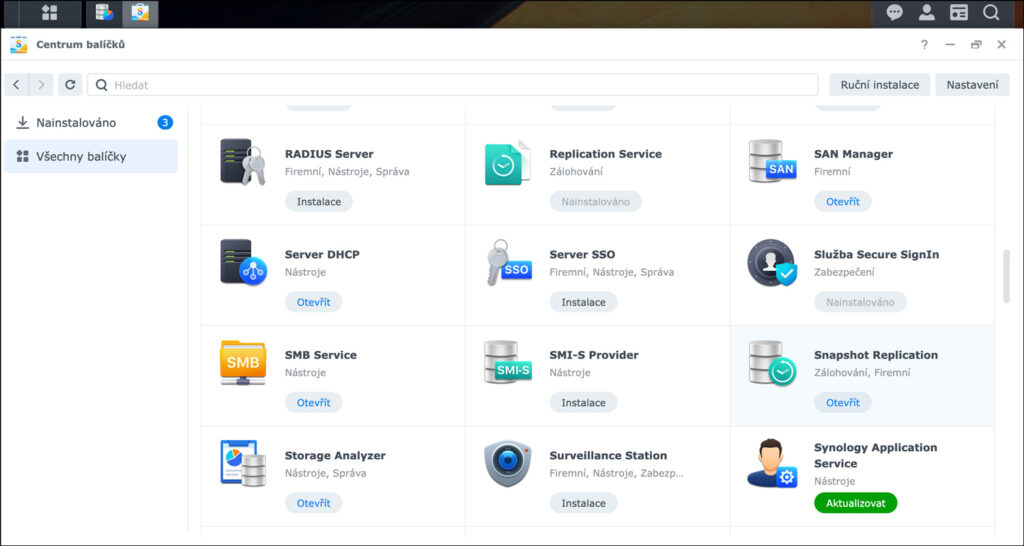Click the Storage Analyzer package icon
Viewport: 1024px width, 546px height.
pyautogui.click(x=242, y=464)
